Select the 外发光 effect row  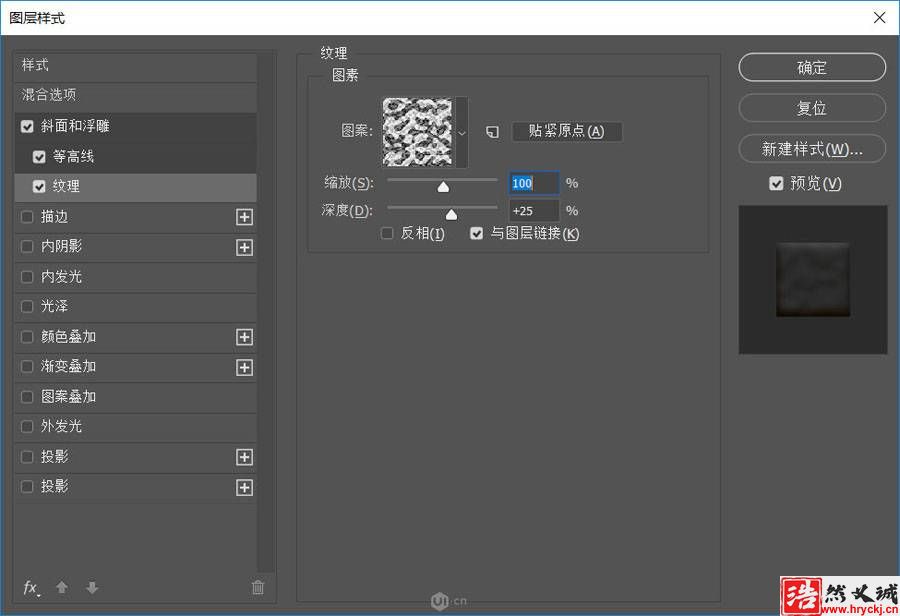135,427
